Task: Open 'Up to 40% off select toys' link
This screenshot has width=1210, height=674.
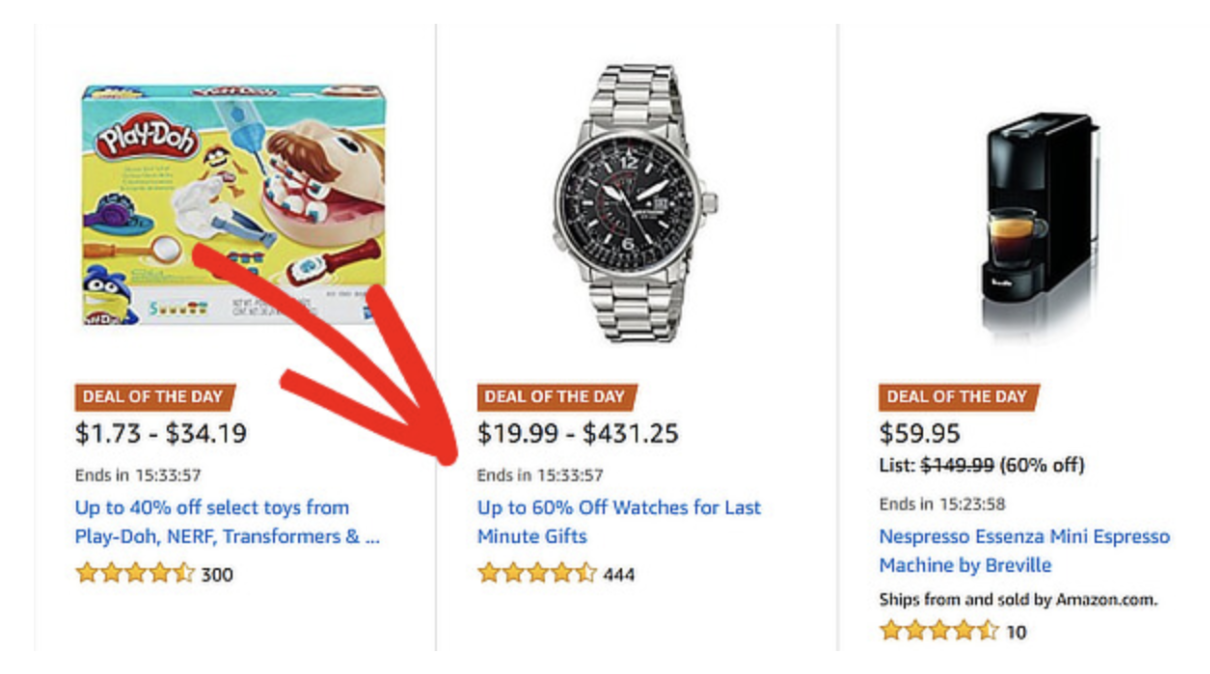Action: tap(228, 522)
